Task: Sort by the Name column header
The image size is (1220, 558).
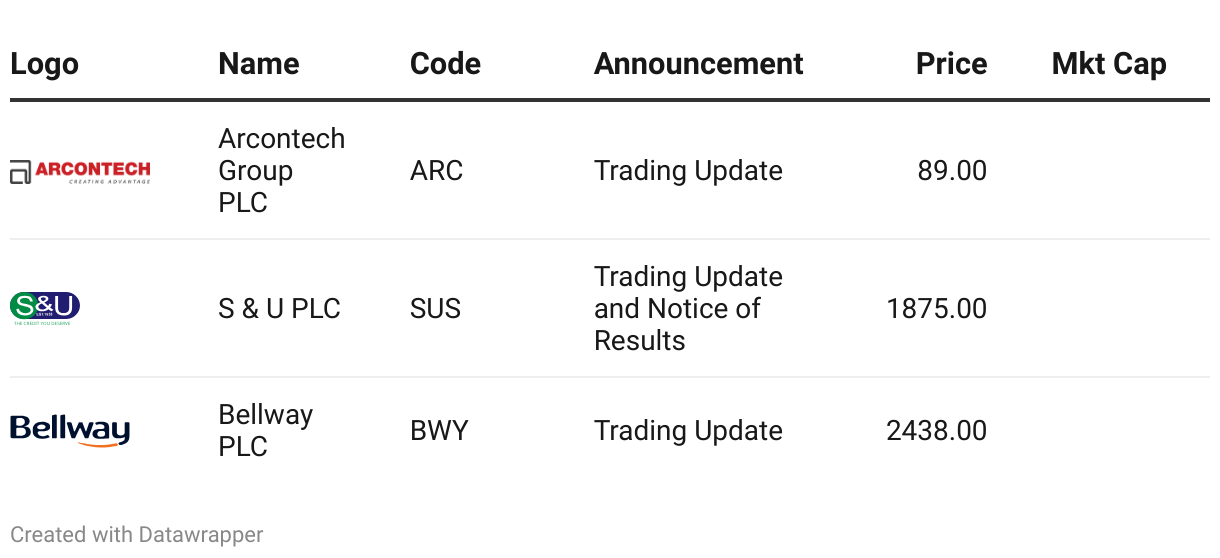Action: 259,64
